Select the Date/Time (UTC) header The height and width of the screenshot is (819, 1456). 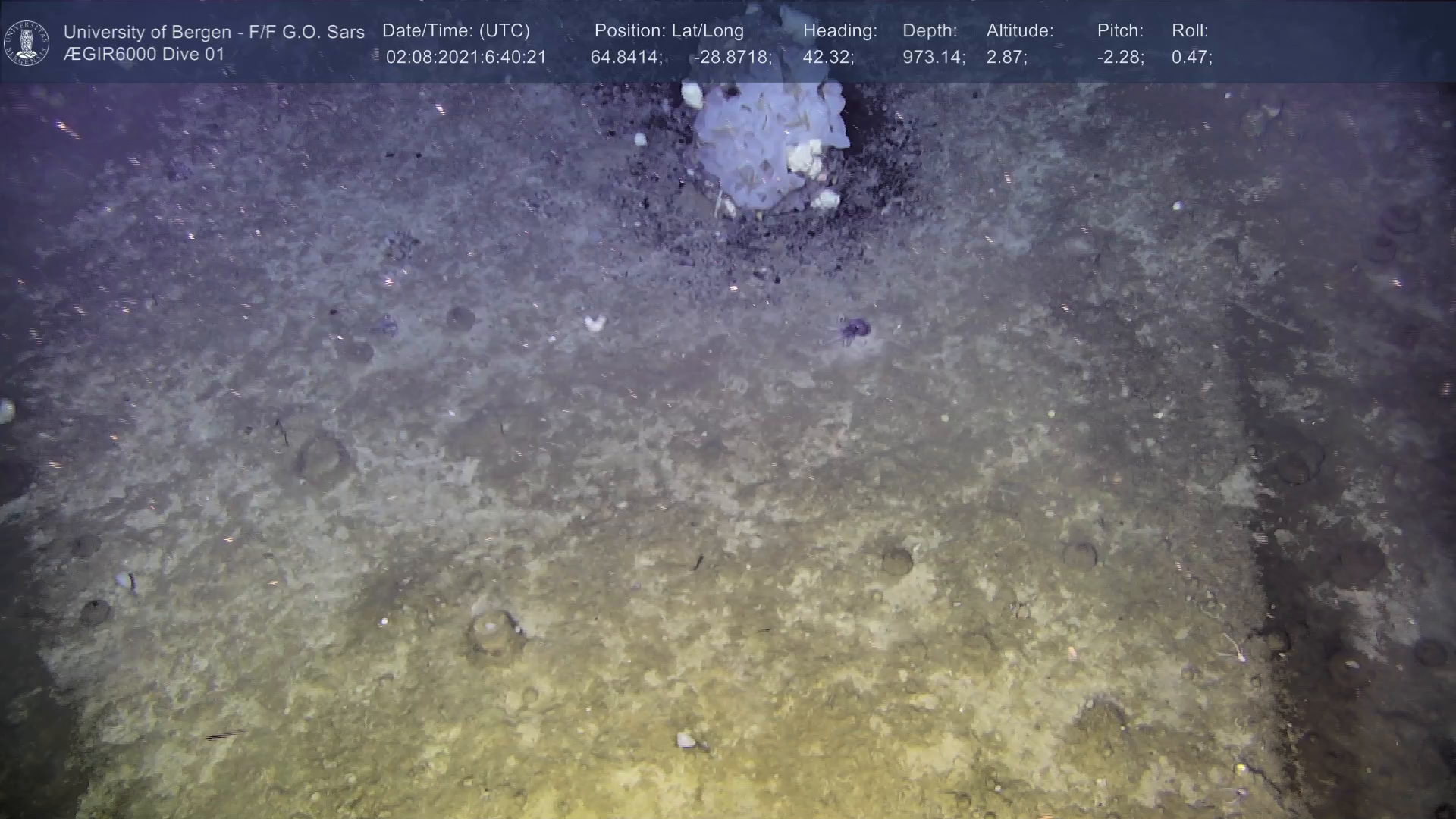456,31
